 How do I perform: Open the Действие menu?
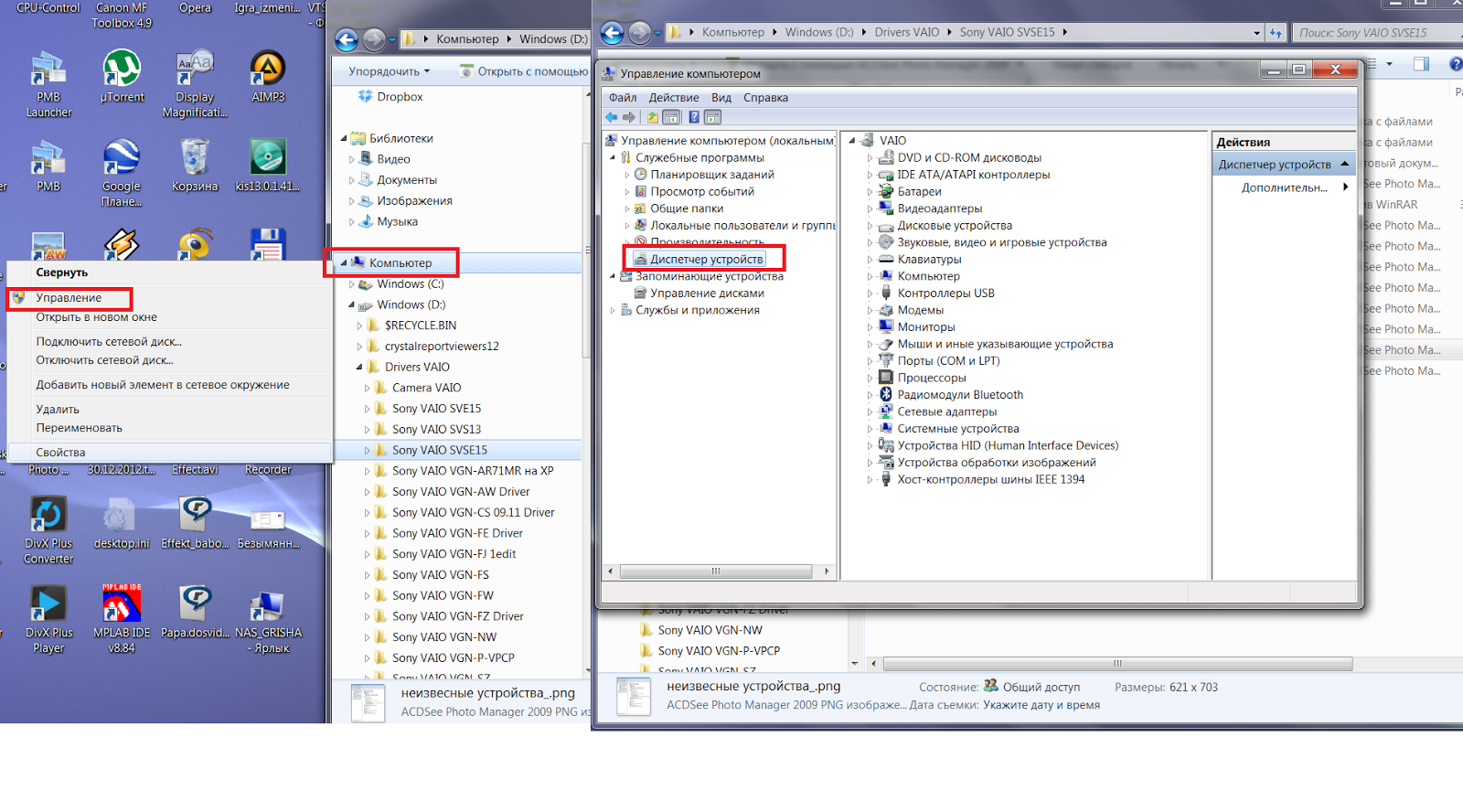[674, 98]
